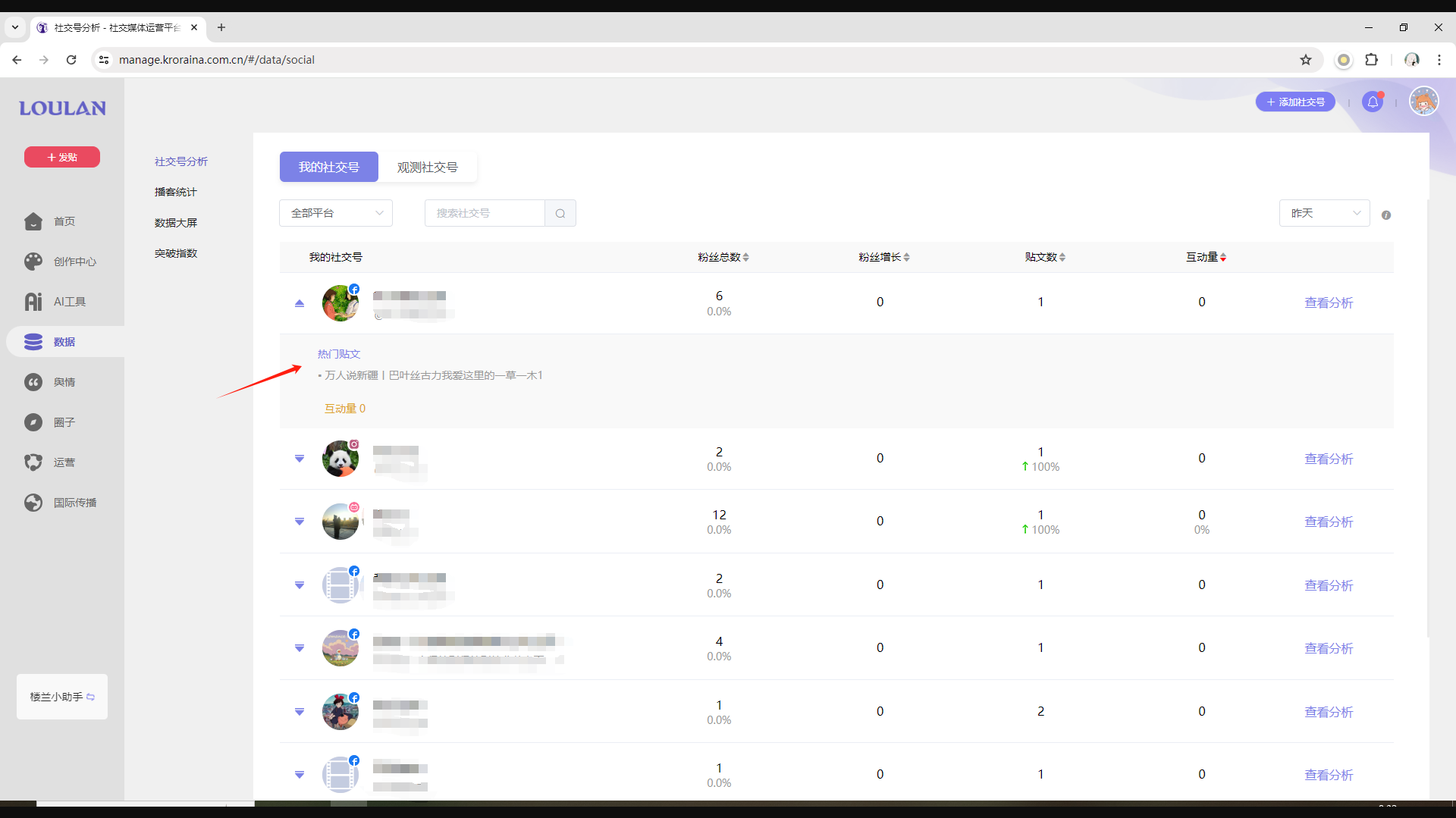This screenshot has height=818, width=1456.
Task: Reload the page
Action: (x=71, y=60)
